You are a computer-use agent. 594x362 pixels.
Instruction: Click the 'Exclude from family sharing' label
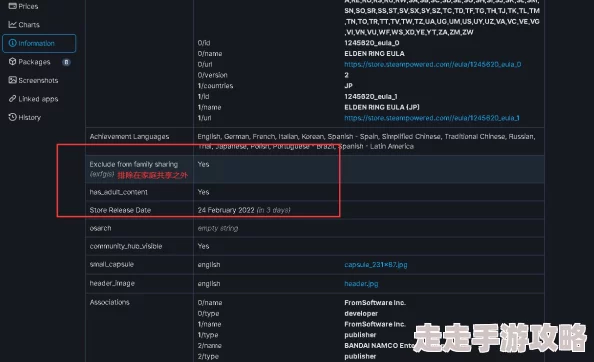pyautogui.click(x=134, y=164)
